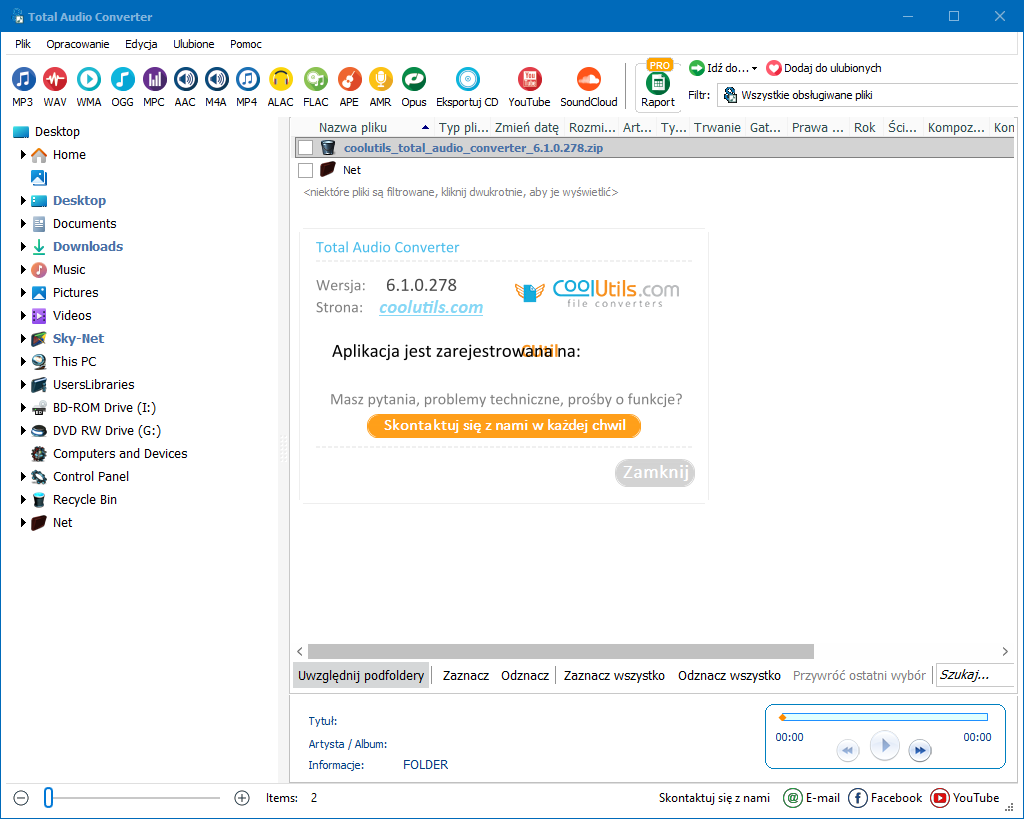
Task: Click the Zamknij button
Action: tap(655, 472)
